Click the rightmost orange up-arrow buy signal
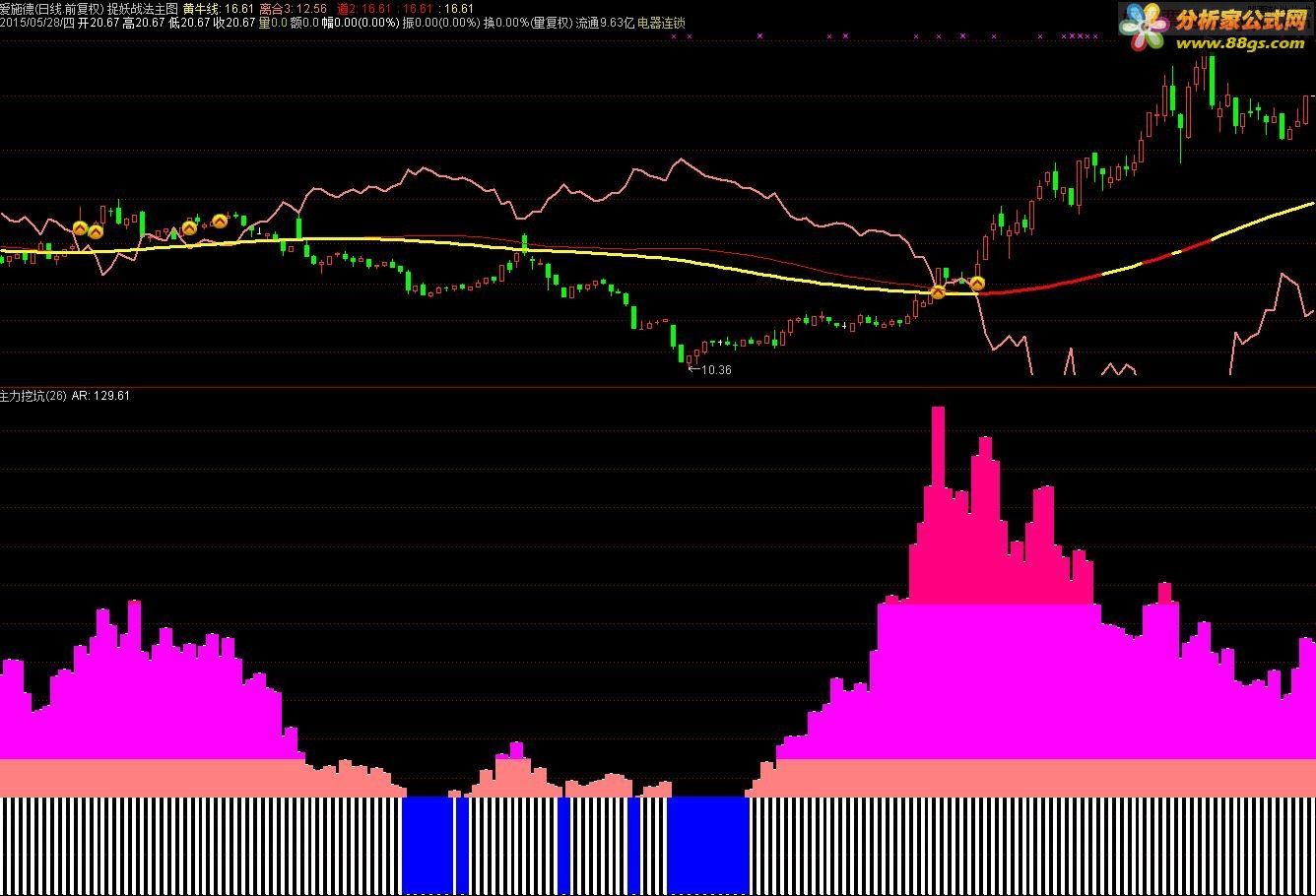Image resolution: width=1316 pixels, height=896 pixels. coord(977,284)
